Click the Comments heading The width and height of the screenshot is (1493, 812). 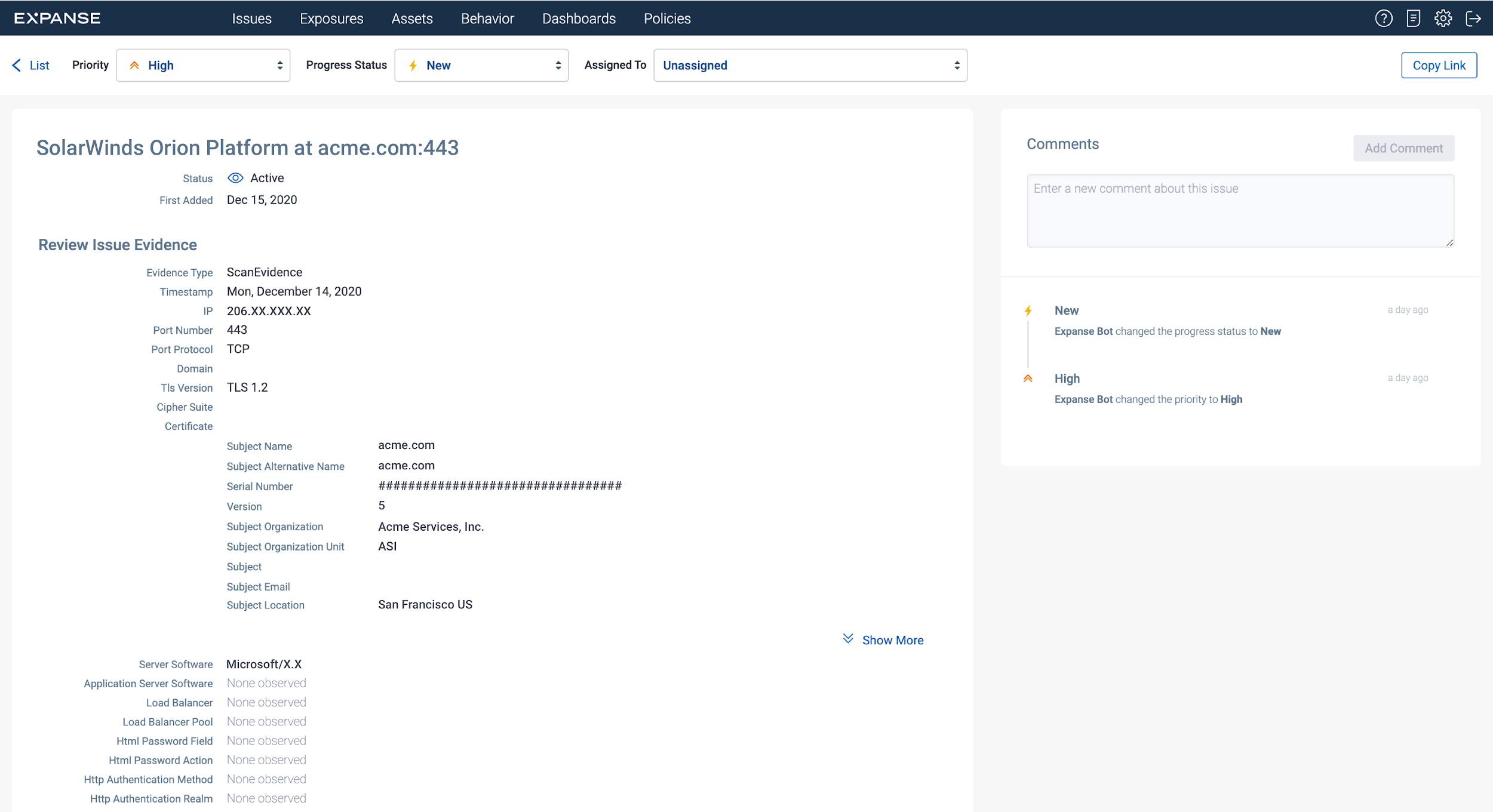(1062, 144)
